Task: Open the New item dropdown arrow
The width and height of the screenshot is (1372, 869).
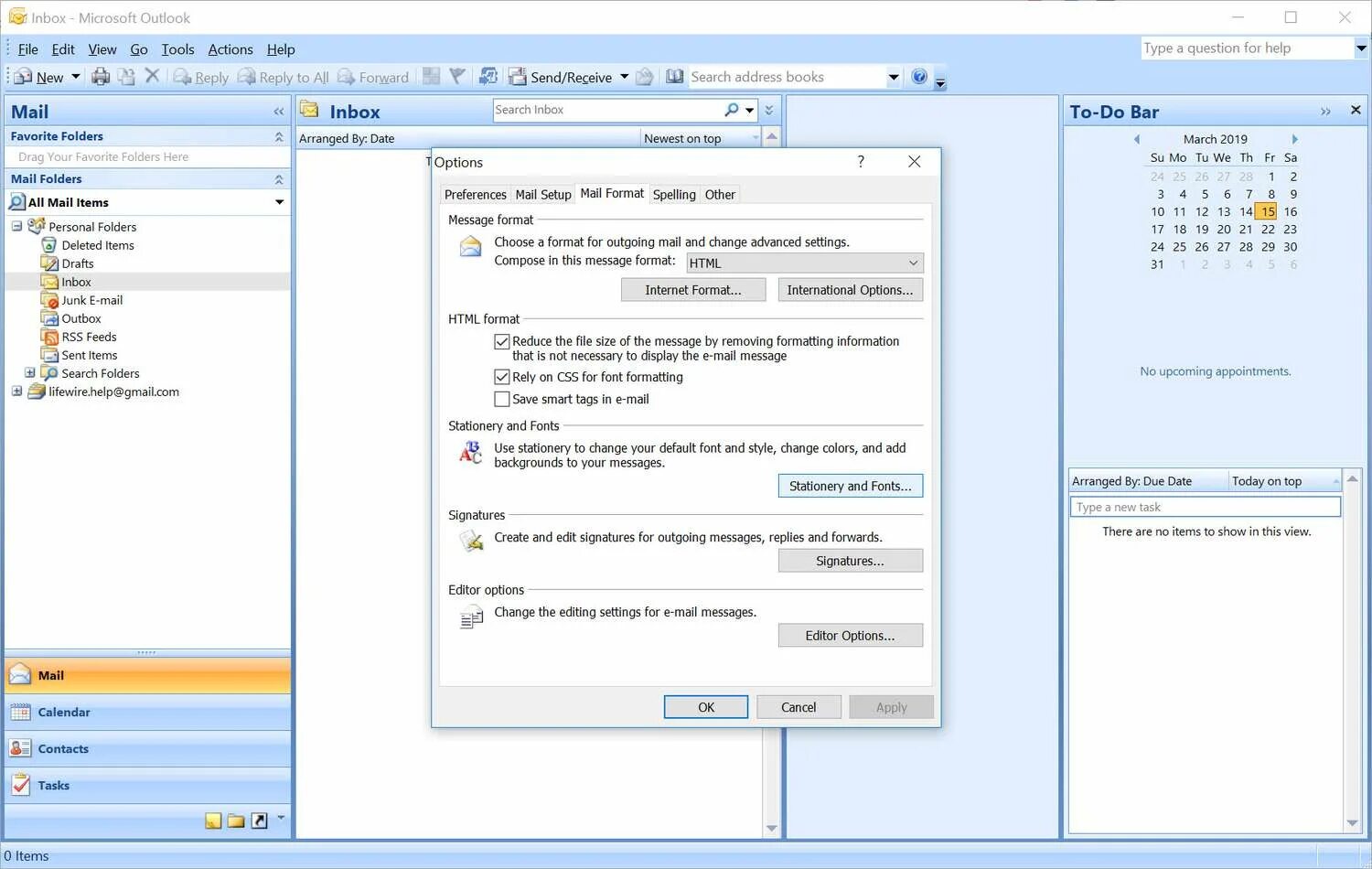Action: click(76, 77)
